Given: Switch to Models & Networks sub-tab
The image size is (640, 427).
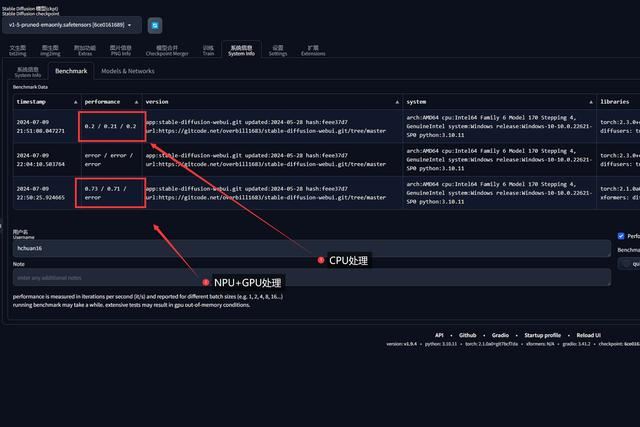Looking at the screenshot, I should click(x=128, y=72).
